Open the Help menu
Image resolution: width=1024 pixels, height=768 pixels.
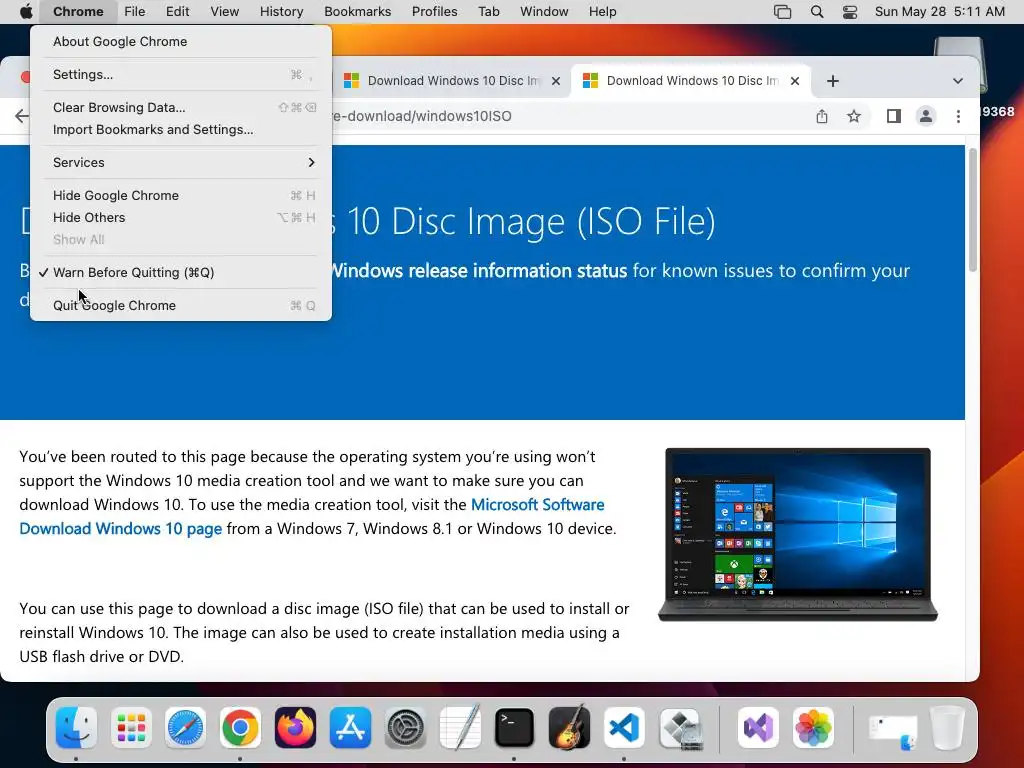pyautogui.click(x=602, y=11)
